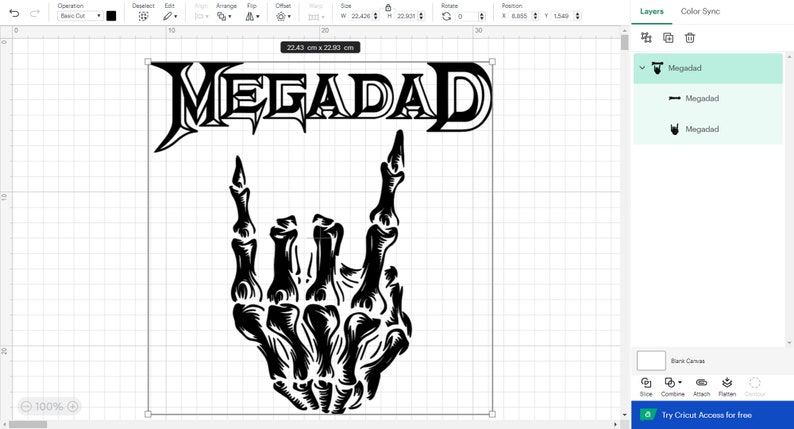Click the Position Y field
794x429 pixels.
(562, 16)
